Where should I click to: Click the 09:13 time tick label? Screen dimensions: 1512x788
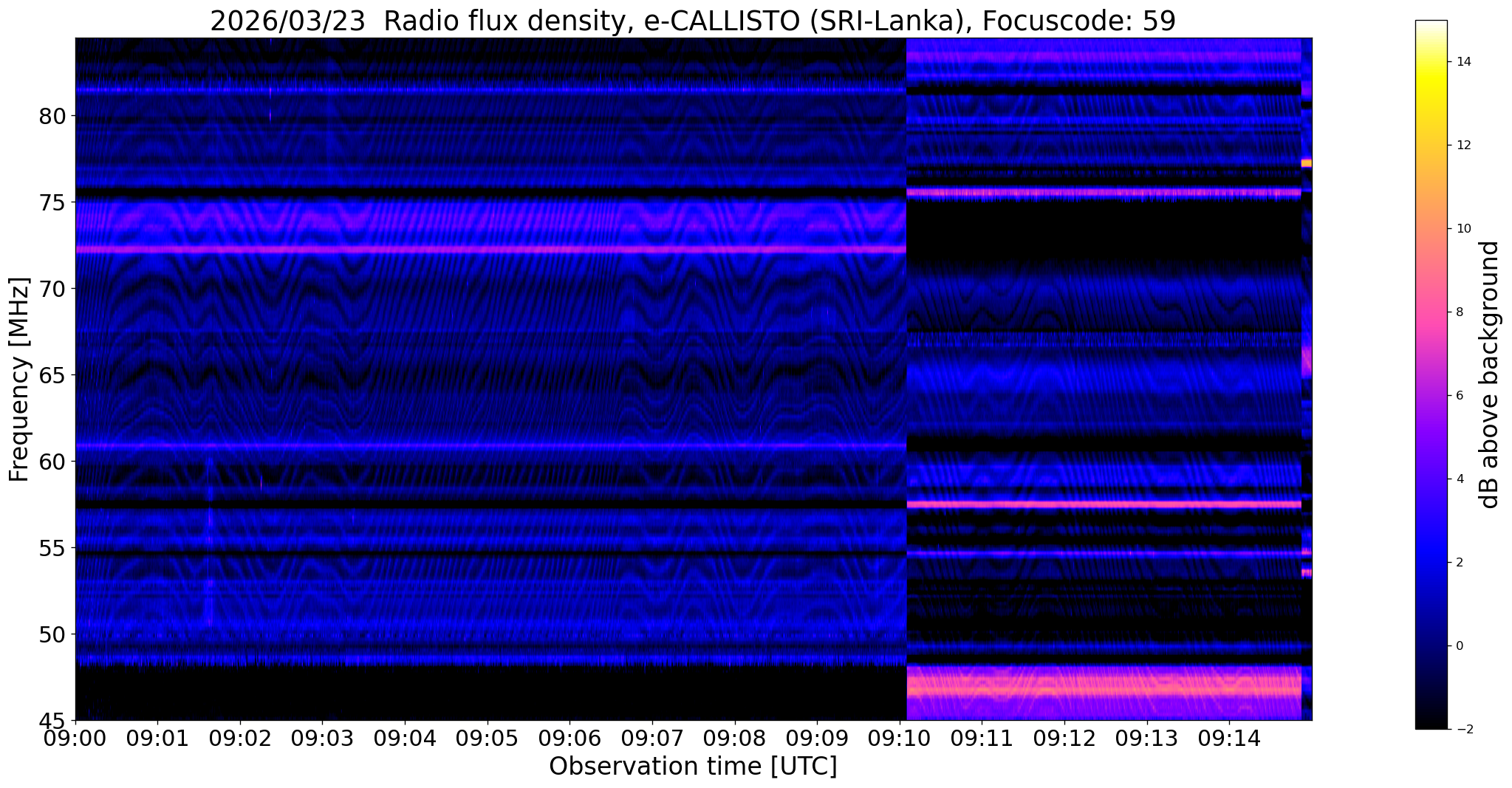pos(1146,738)
